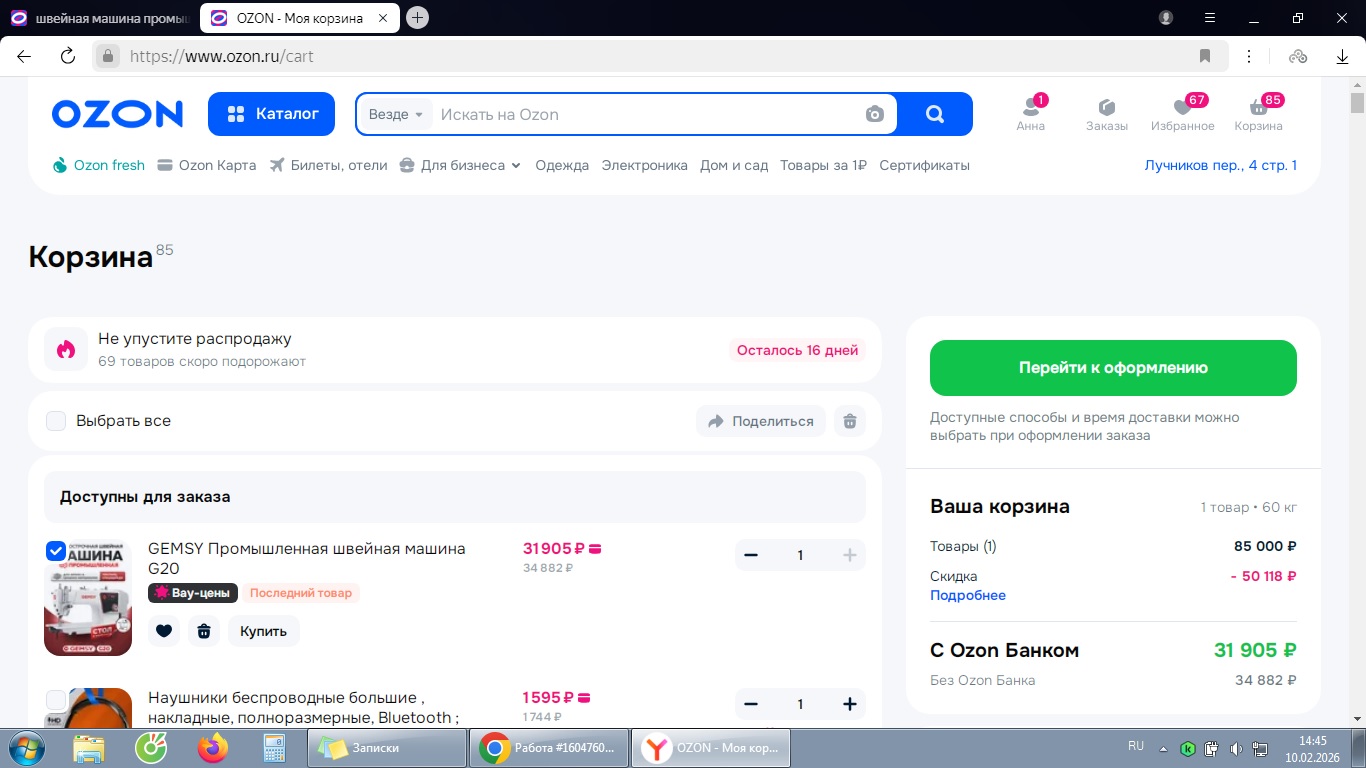Image resolution: width=1366 pixels, height=768 pixels.
Task: Open Заказы orders icon
Action: tap(1107, 114)
